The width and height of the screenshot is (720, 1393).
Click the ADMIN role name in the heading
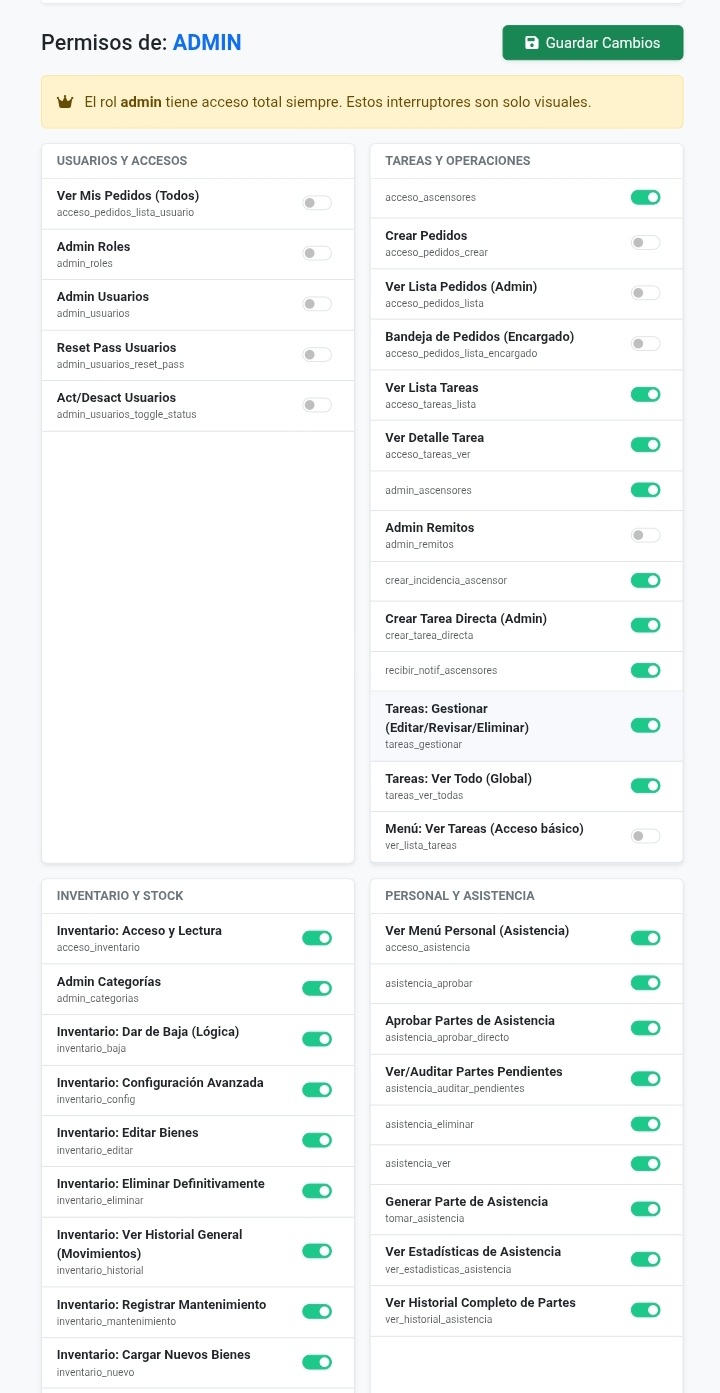206,42
